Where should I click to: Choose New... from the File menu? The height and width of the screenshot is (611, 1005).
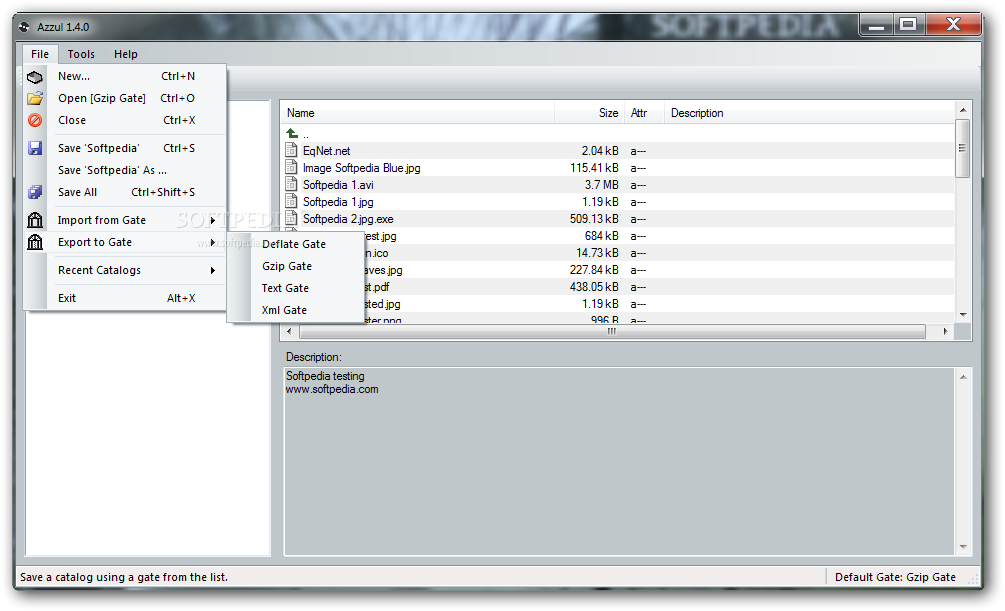coord(125,76)
